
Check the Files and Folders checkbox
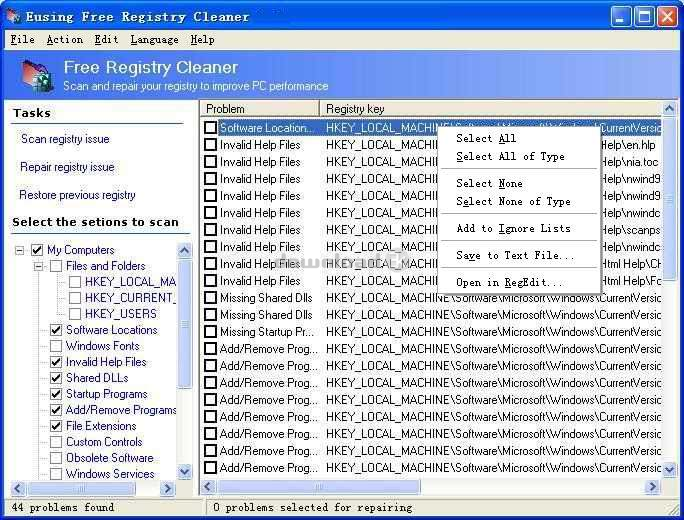point(56,266)
